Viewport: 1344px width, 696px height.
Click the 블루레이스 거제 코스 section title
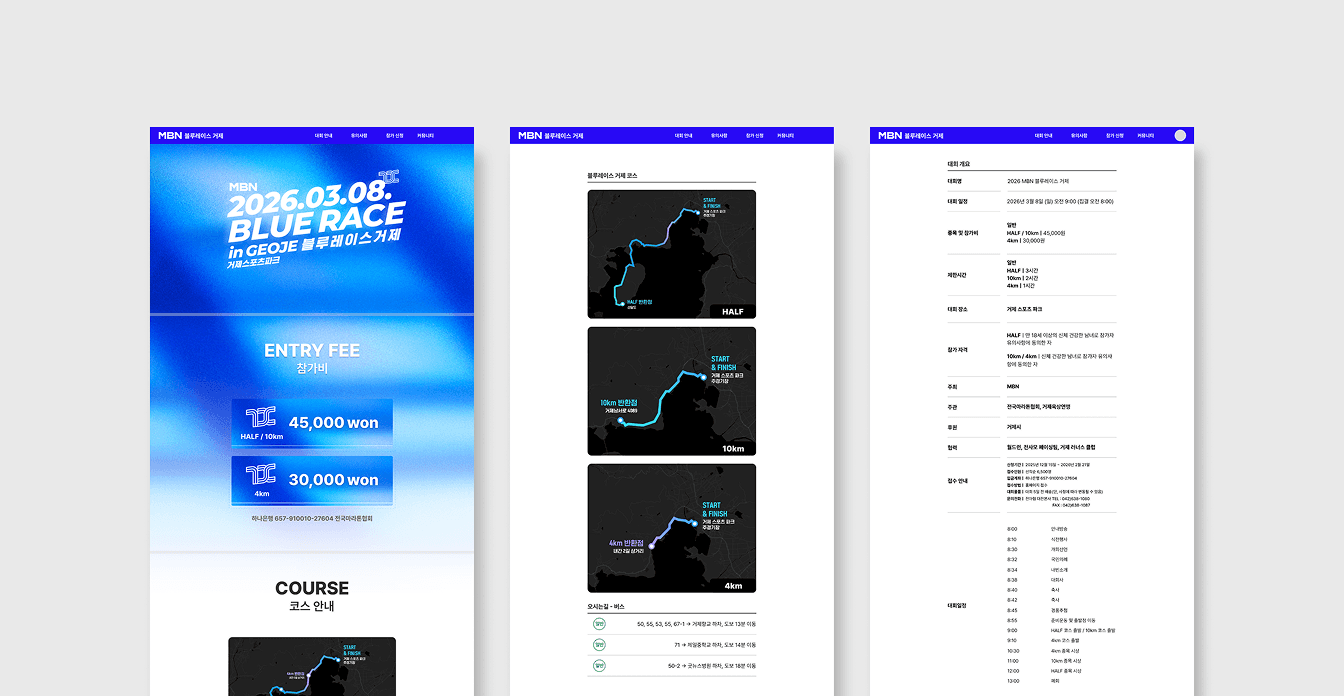pyautogui.click(x=612, y=176)
